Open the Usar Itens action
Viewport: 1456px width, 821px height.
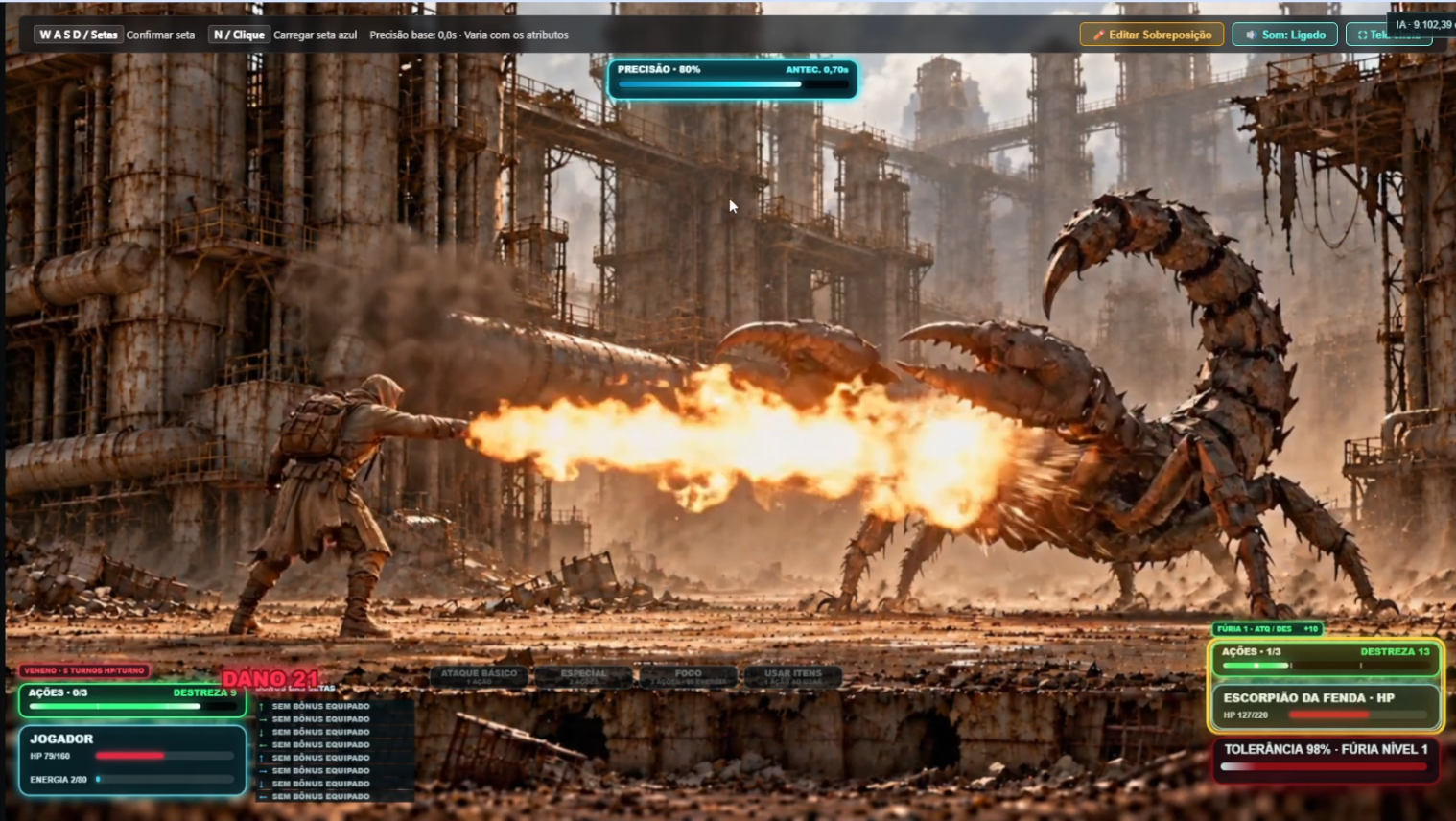792,676
